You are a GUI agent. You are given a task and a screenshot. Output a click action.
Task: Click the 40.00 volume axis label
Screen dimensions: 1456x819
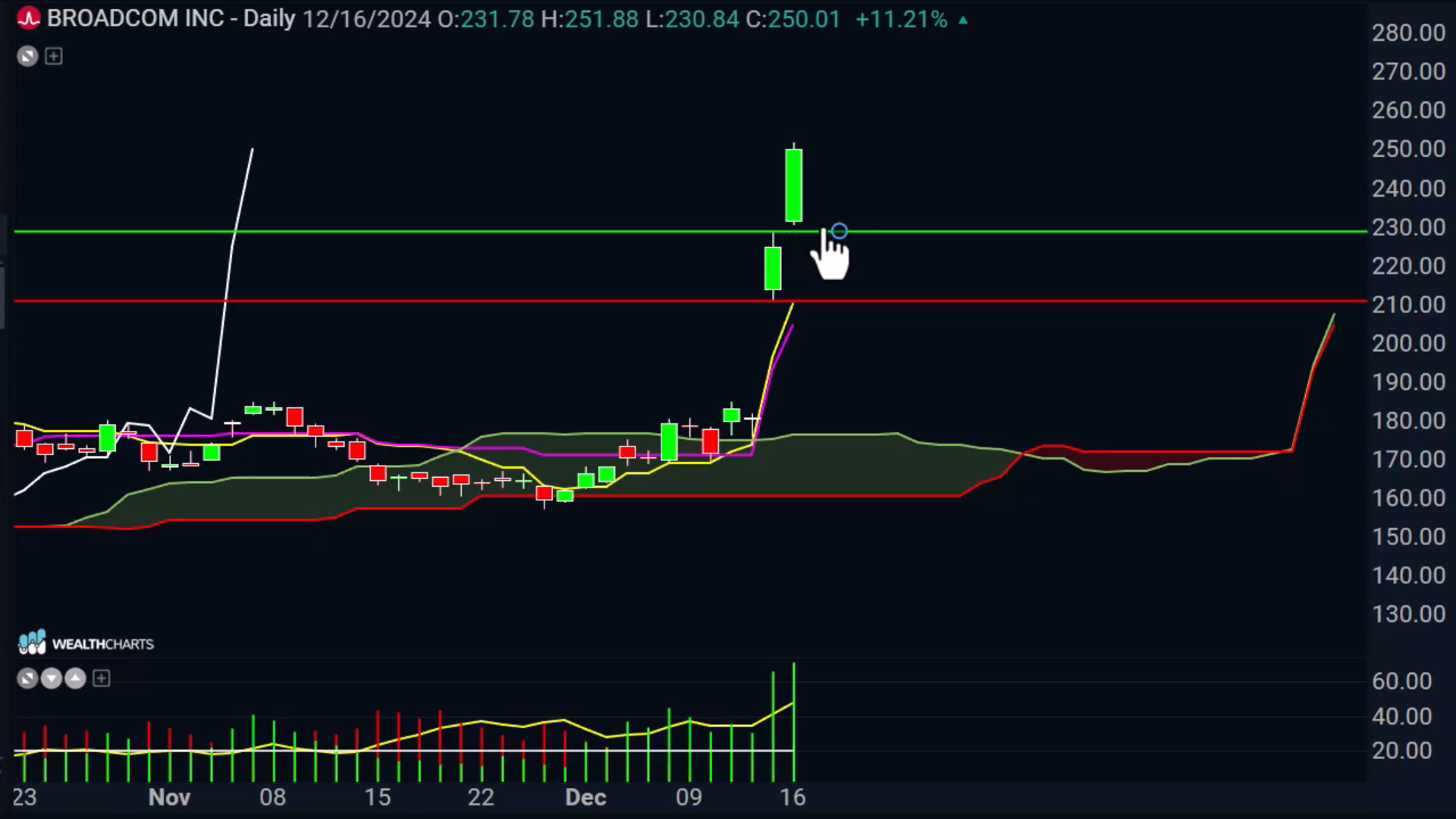(1401, 717)
